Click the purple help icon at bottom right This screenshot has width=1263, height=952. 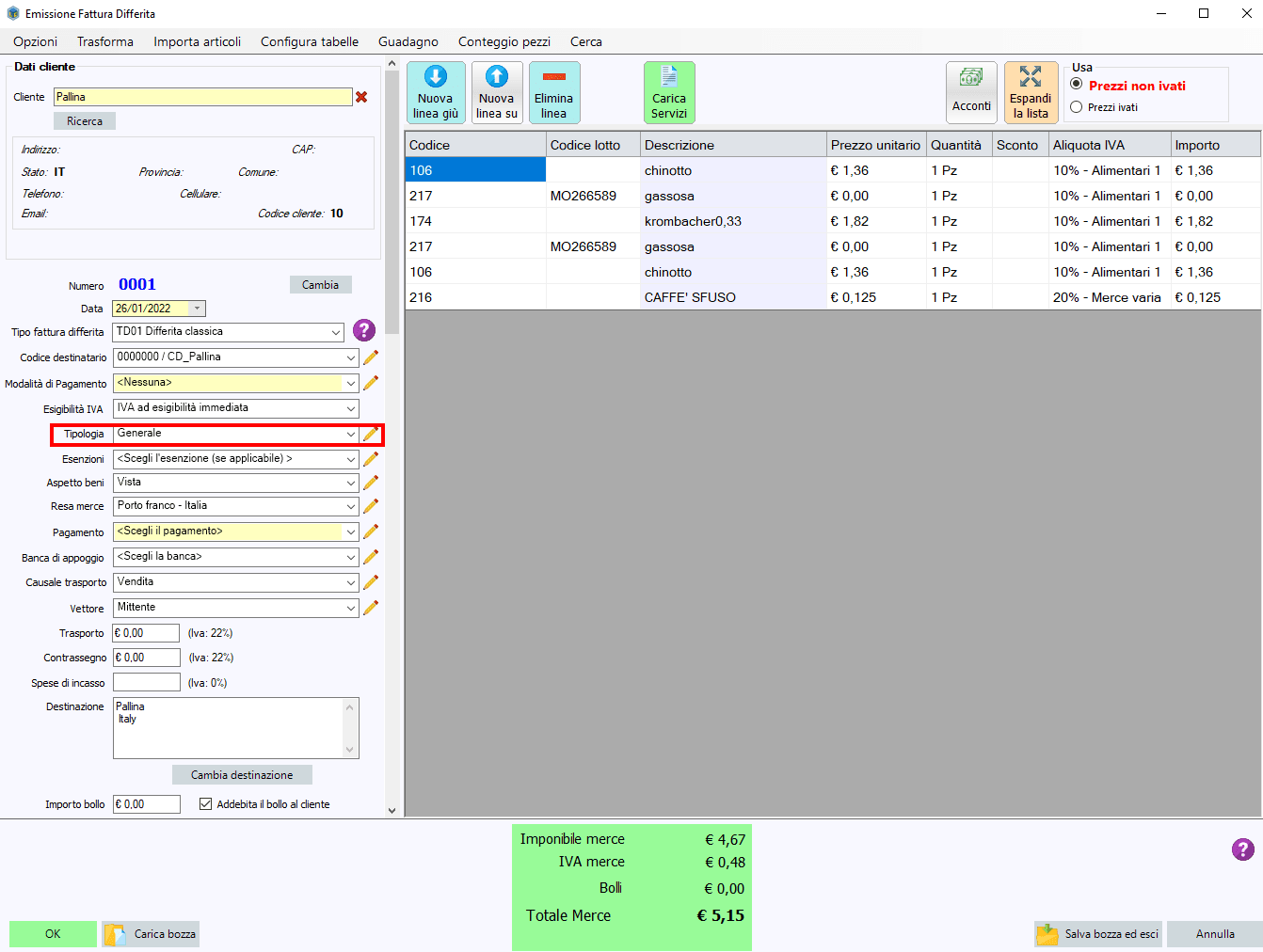tap(1242, 849)
